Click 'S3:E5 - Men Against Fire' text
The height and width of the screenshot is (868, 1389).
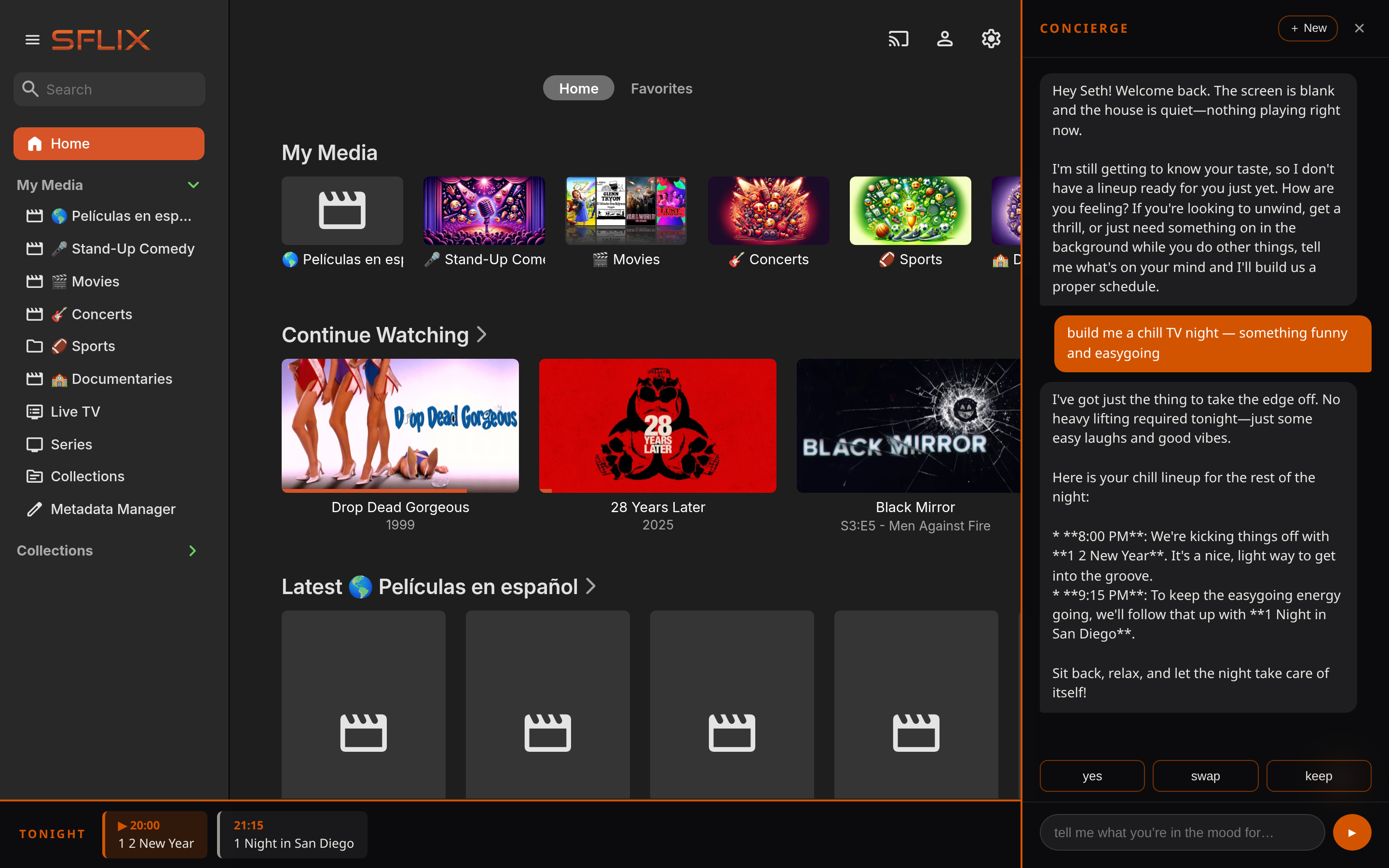tap(915, 526)
